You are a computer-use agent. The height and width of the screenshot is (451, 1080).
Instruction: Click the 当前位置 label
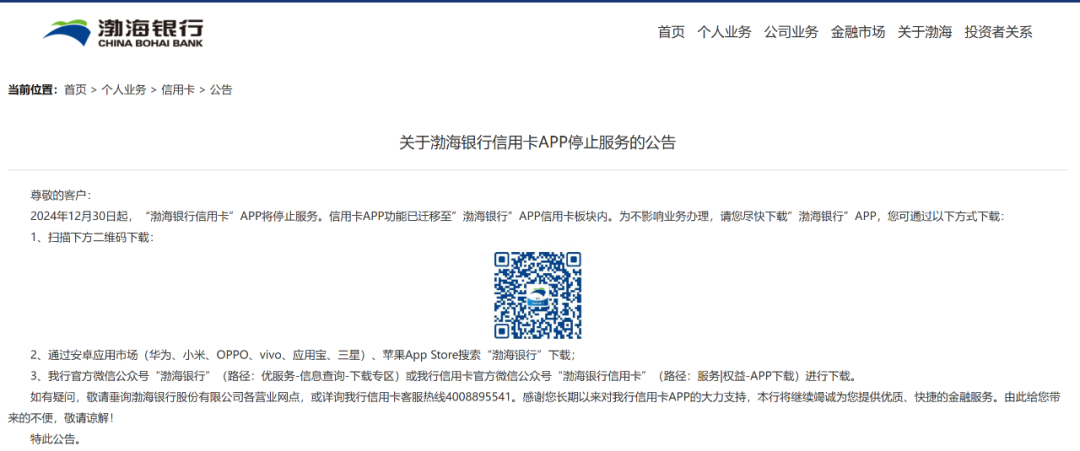33,90
